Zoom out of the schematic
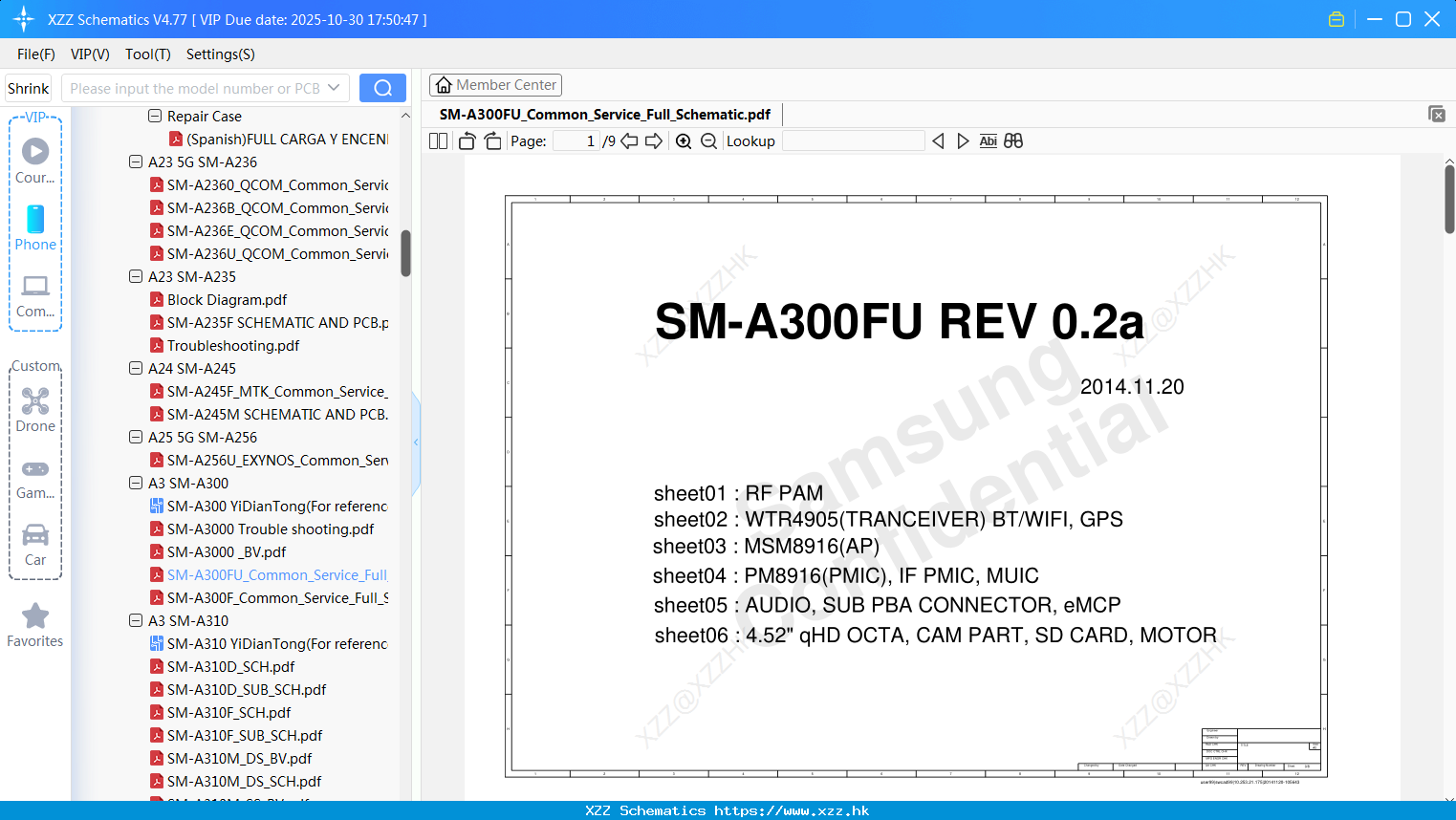The width and height of the screenshot is (1456, 820). (708, 141)
